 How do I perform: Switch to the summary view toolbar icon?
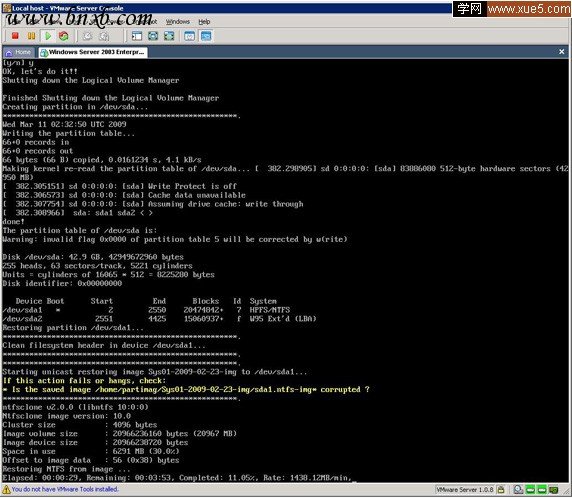tap(189, 36)
